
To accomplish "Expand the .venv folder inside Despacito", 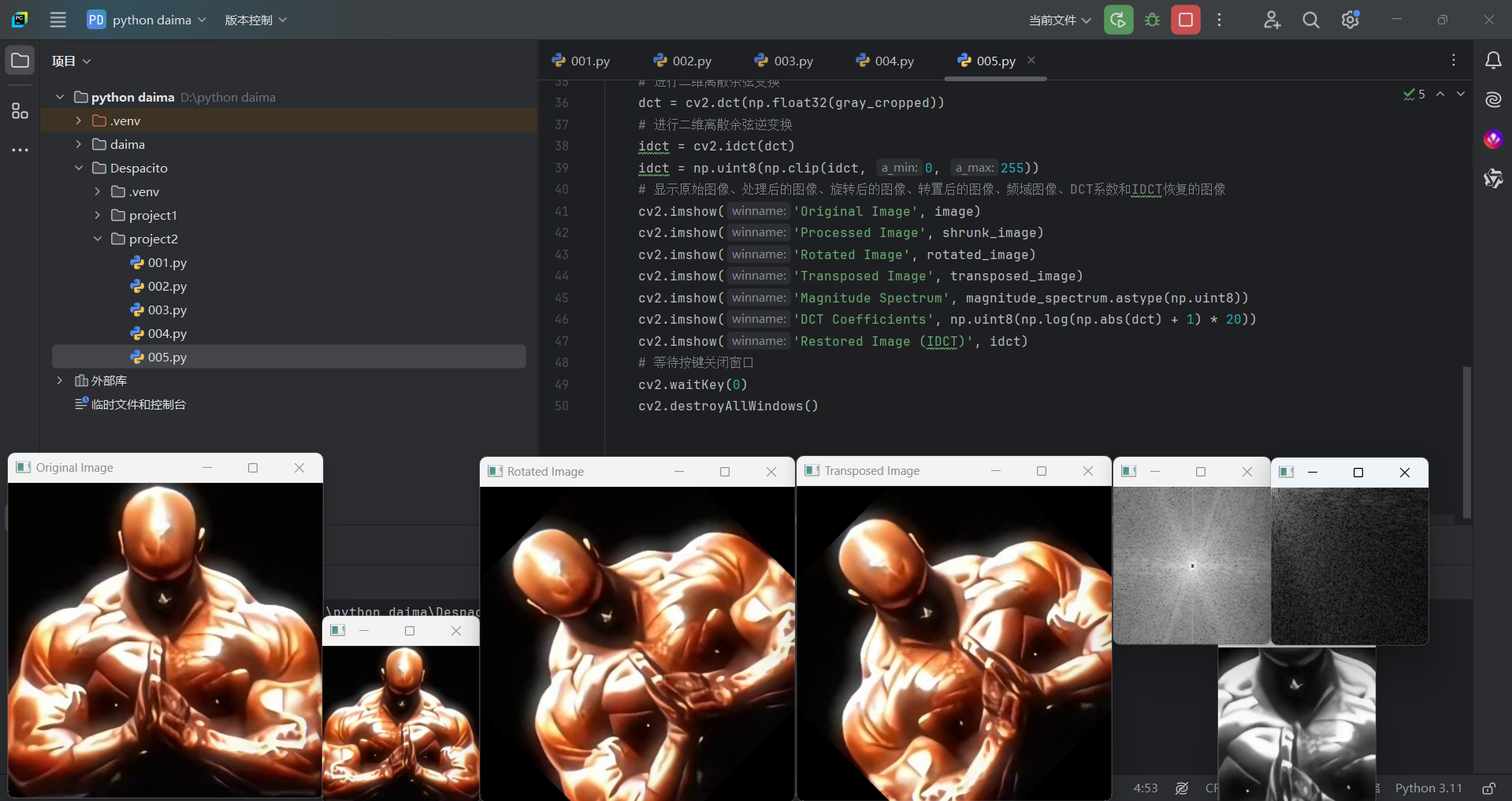I will (98, 191).
